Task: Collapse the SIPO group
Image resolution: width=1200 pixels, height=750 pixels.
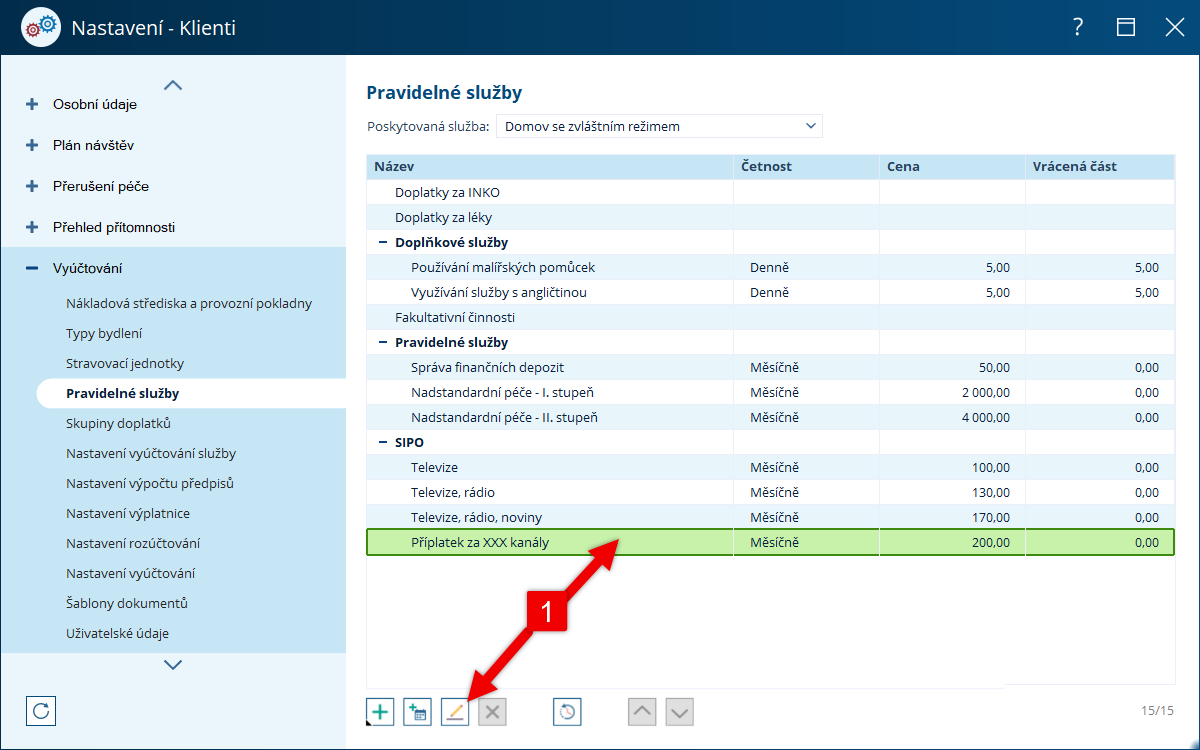Action: 383,442
